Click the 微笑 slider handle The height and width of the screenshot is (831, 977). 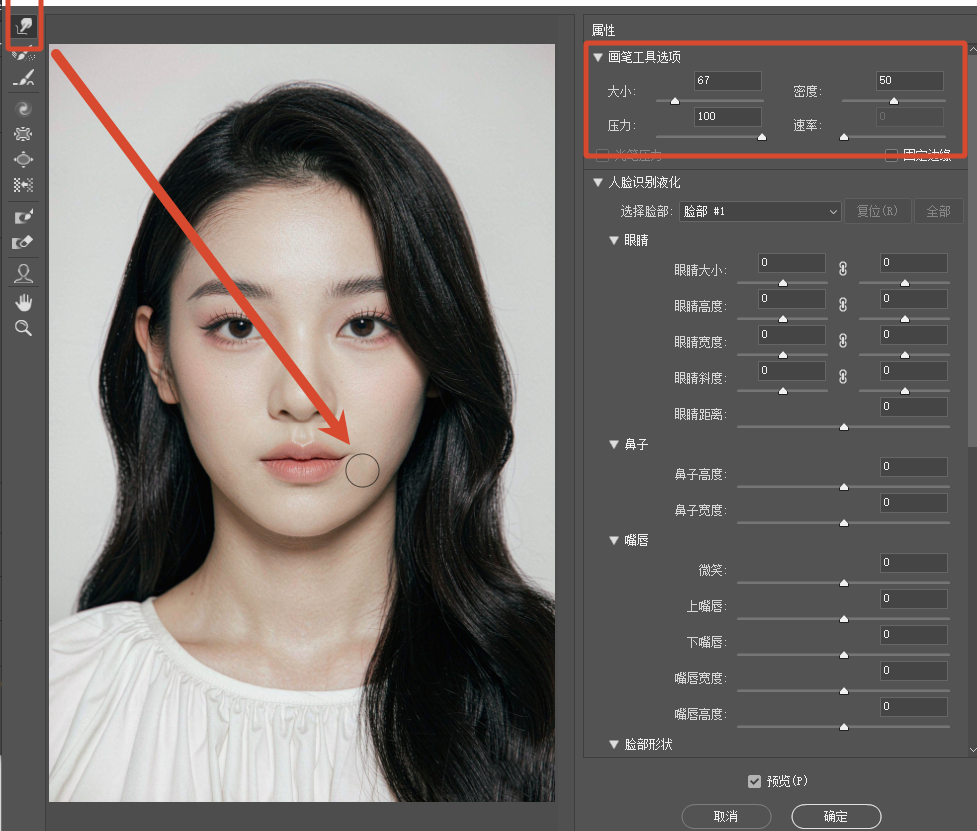click(x=844, y=583)
